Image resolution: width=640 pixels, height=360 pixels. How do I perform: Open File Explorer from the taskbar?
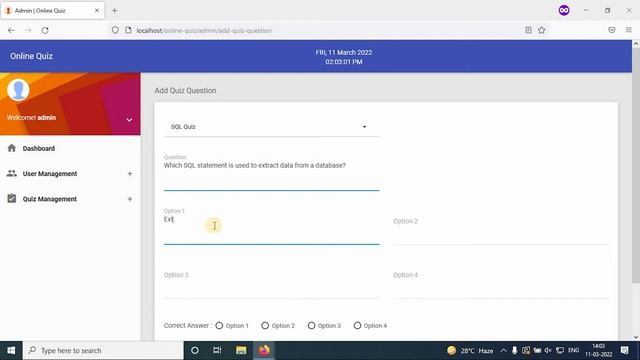241,350
